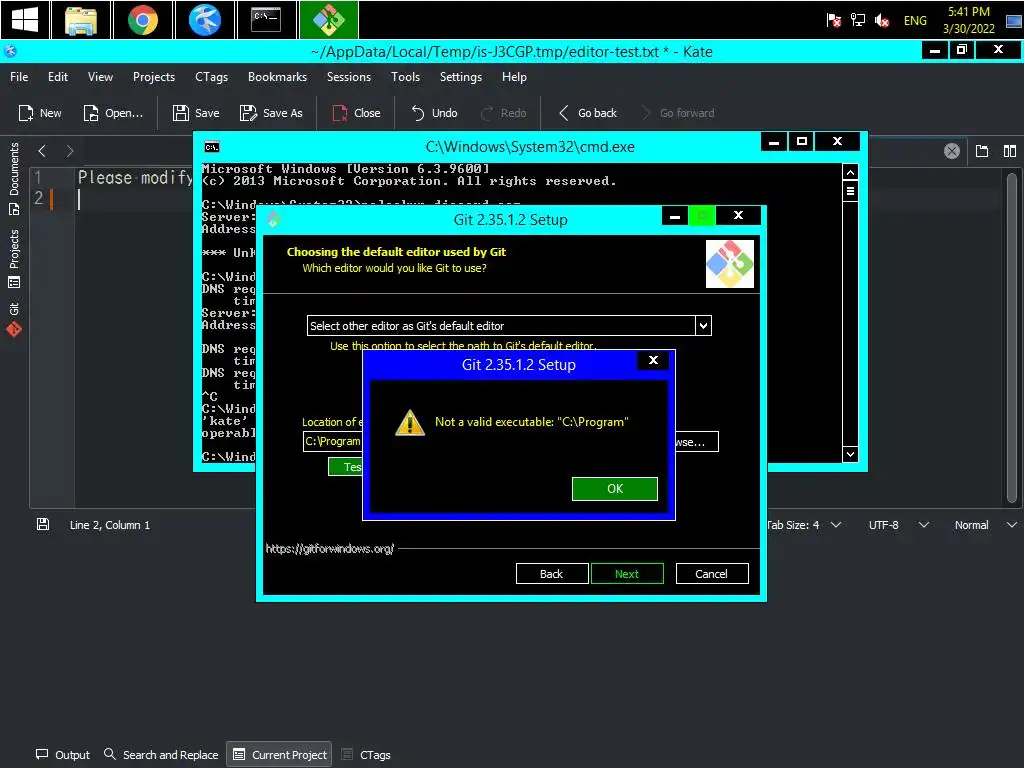Open Tab Size dropdown in status bar
The image size is (1024, 768).
[803, 525]
